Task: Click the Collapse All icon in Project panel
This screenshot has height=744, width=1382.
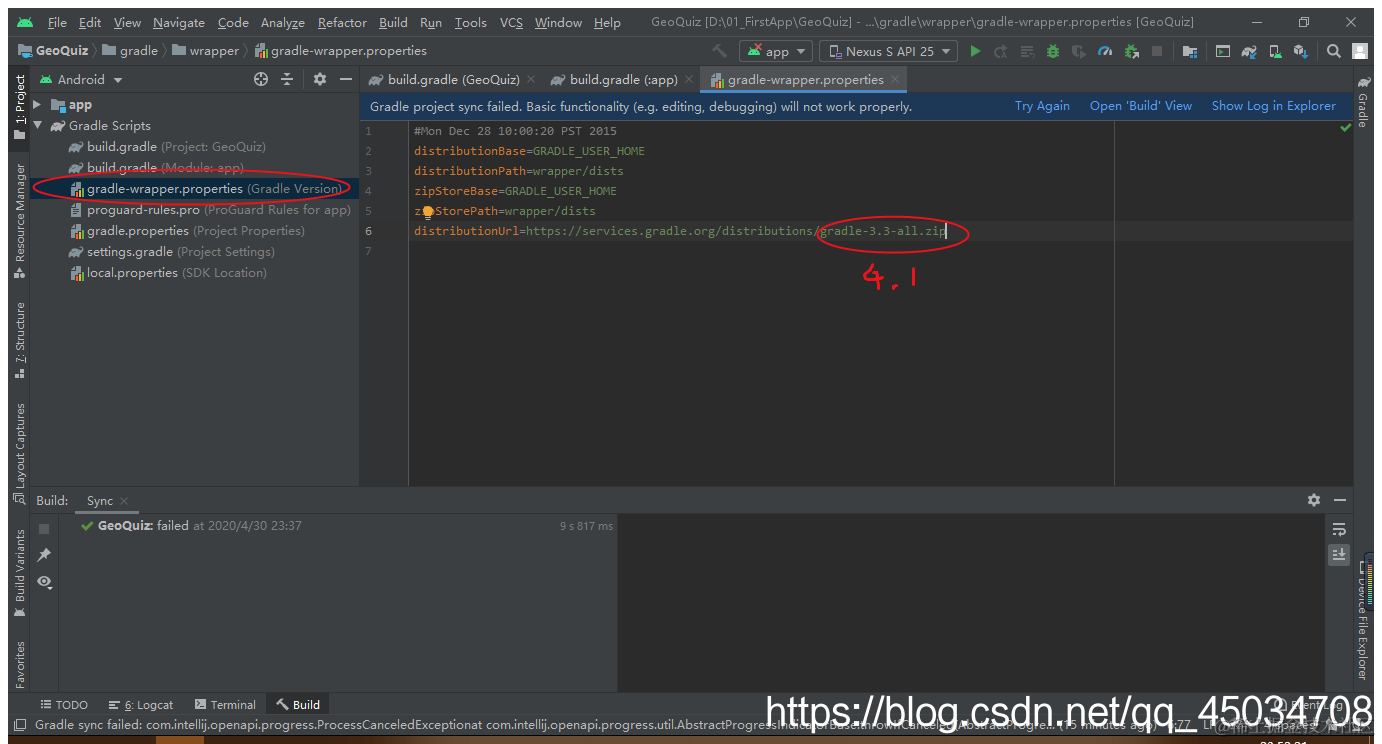Action: [x=287, y=79]
